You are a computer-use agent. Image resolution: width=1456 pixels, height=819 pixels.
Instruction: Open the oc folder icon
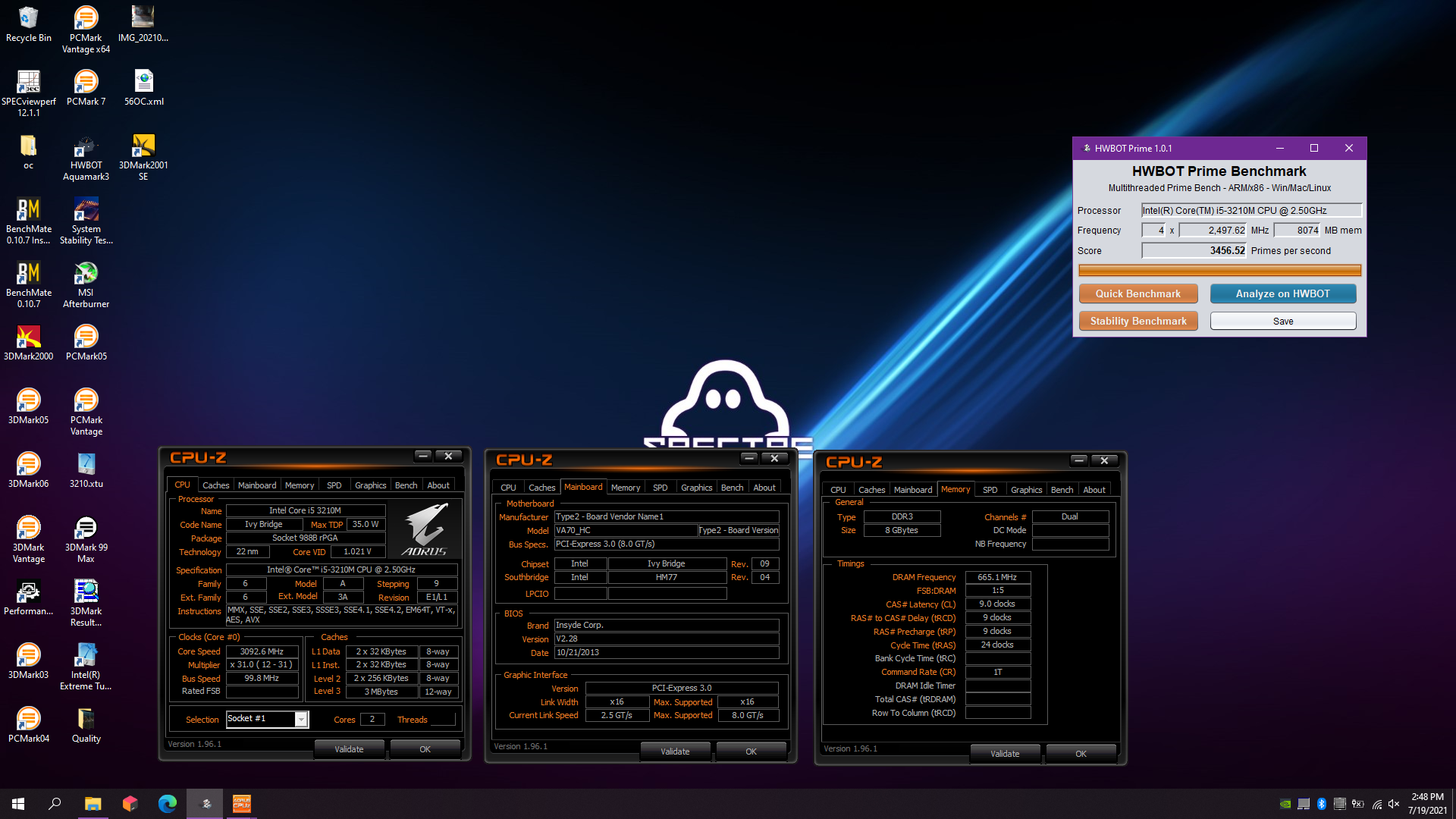point(28,152)
